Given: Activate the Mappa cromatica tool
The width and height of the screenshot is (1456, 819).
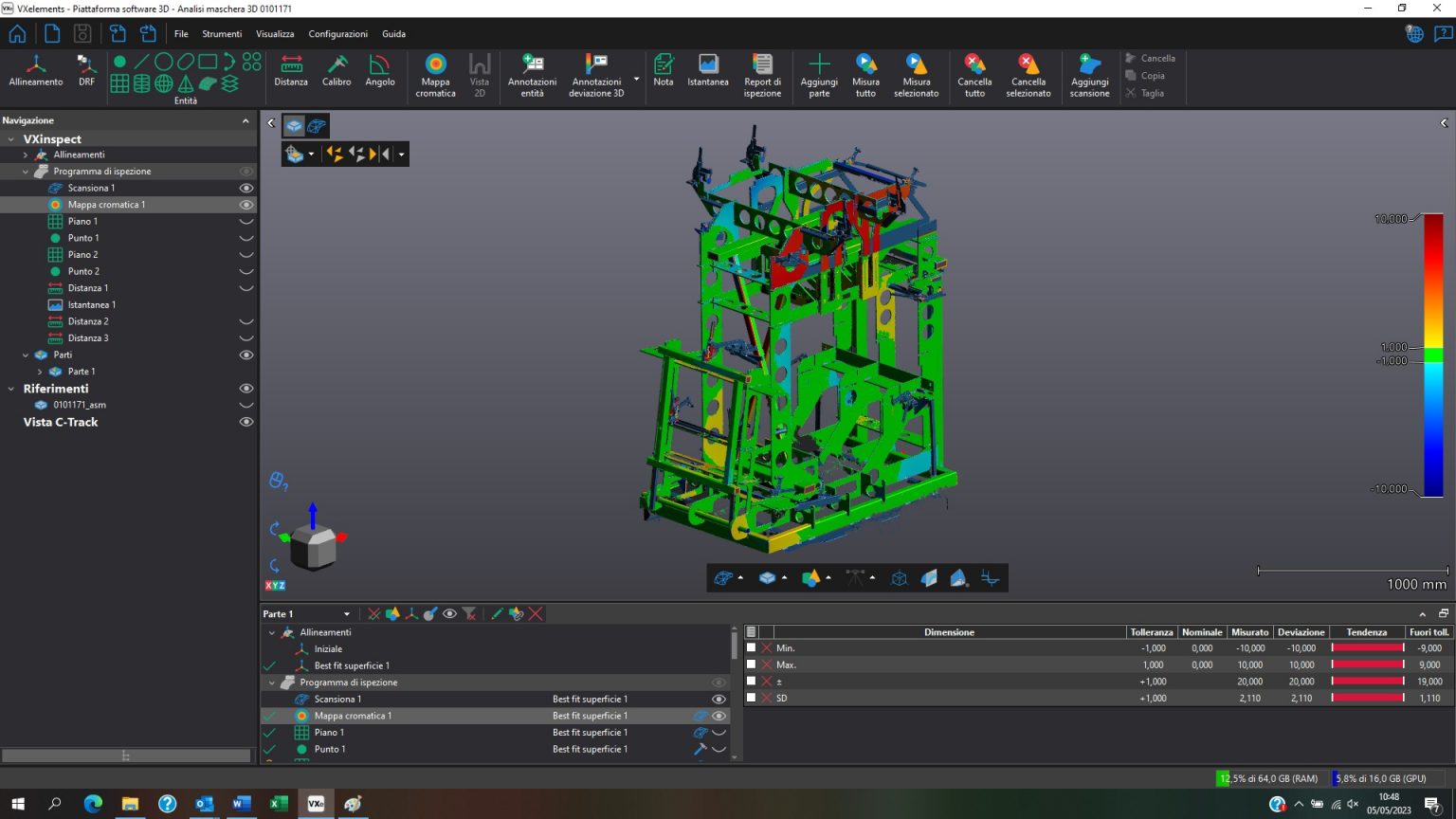Looking at the screenshot, I should click(x=435, y=76).
